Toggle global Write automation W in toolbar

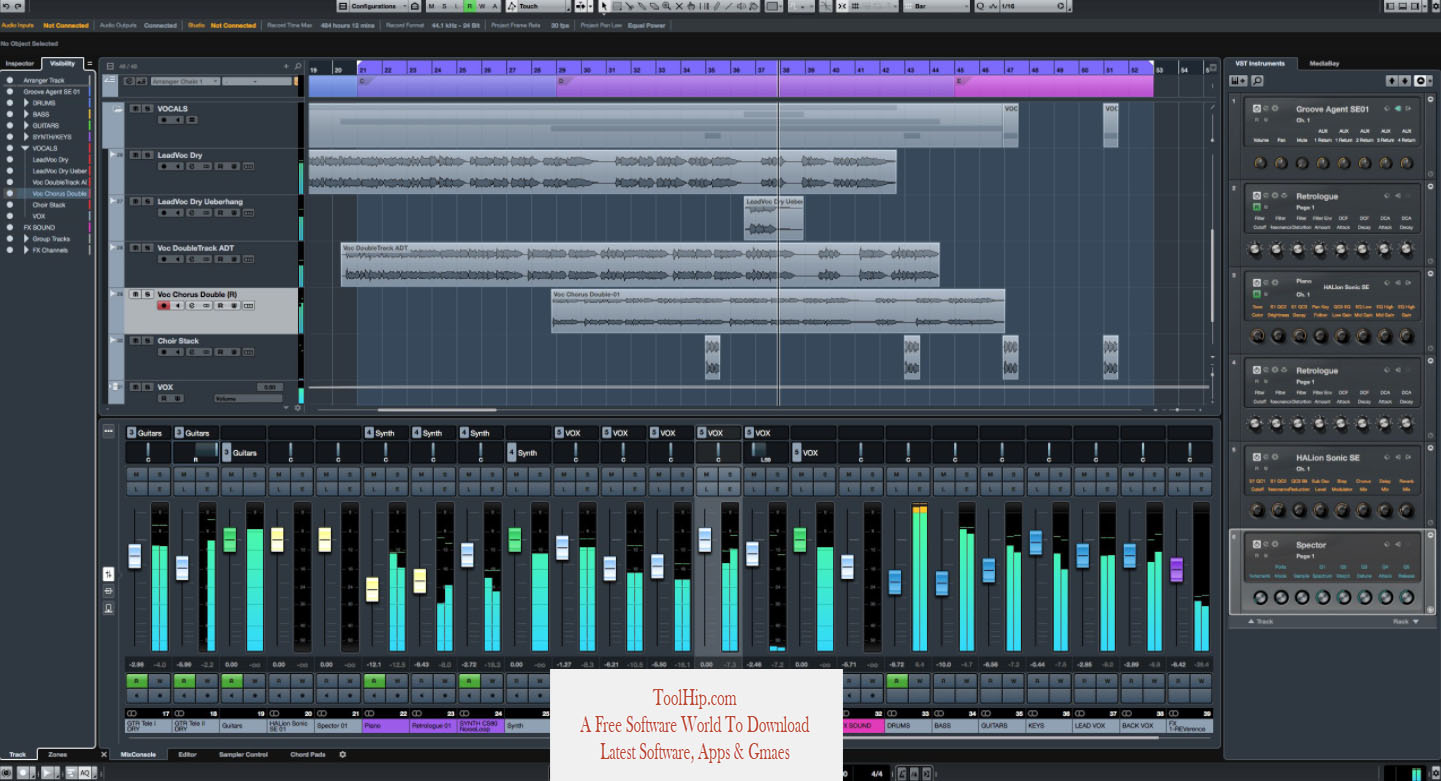[482, 6]
